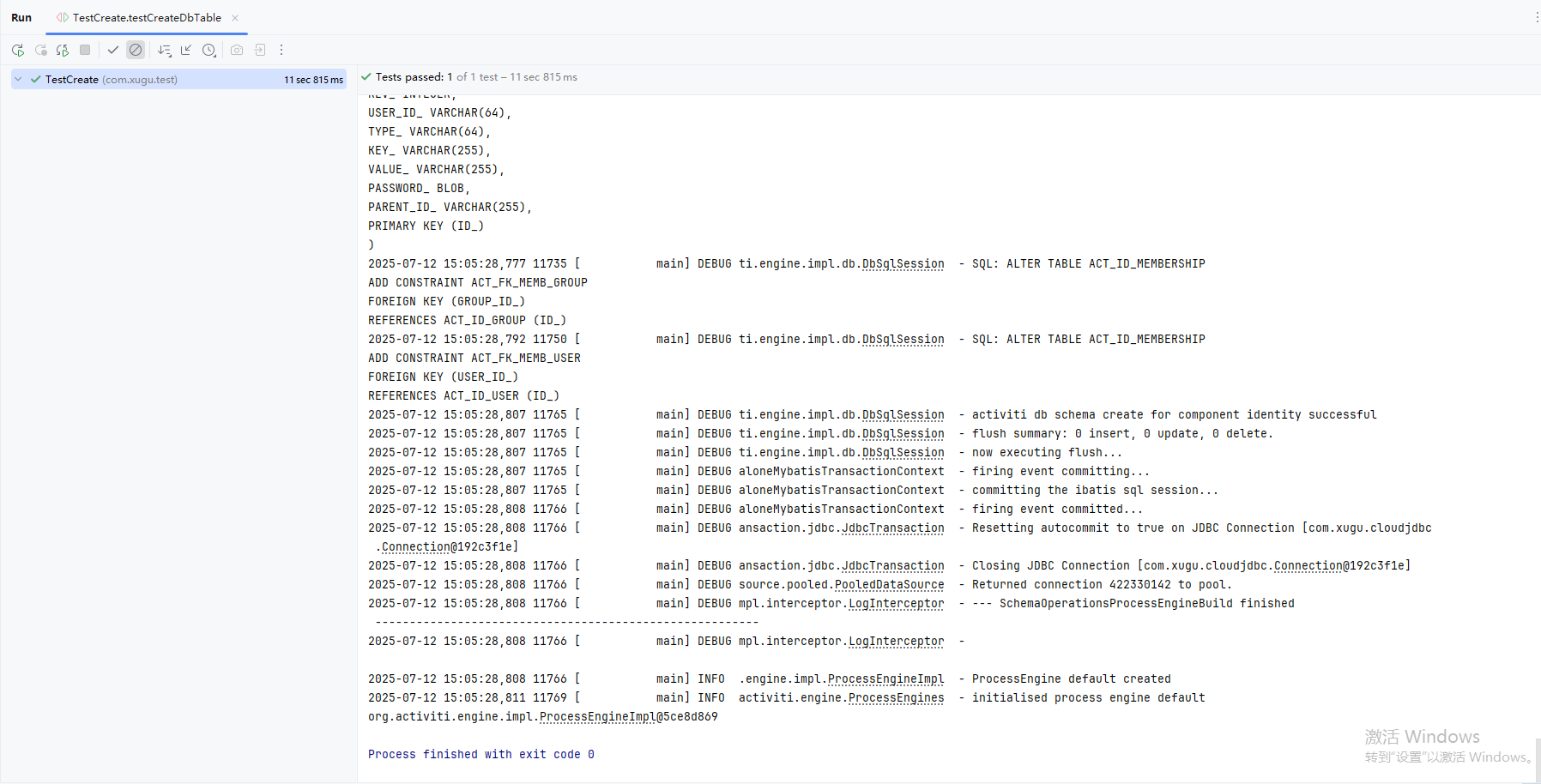
Task: Collapse the TestCreate tree node
Action: 18,80
